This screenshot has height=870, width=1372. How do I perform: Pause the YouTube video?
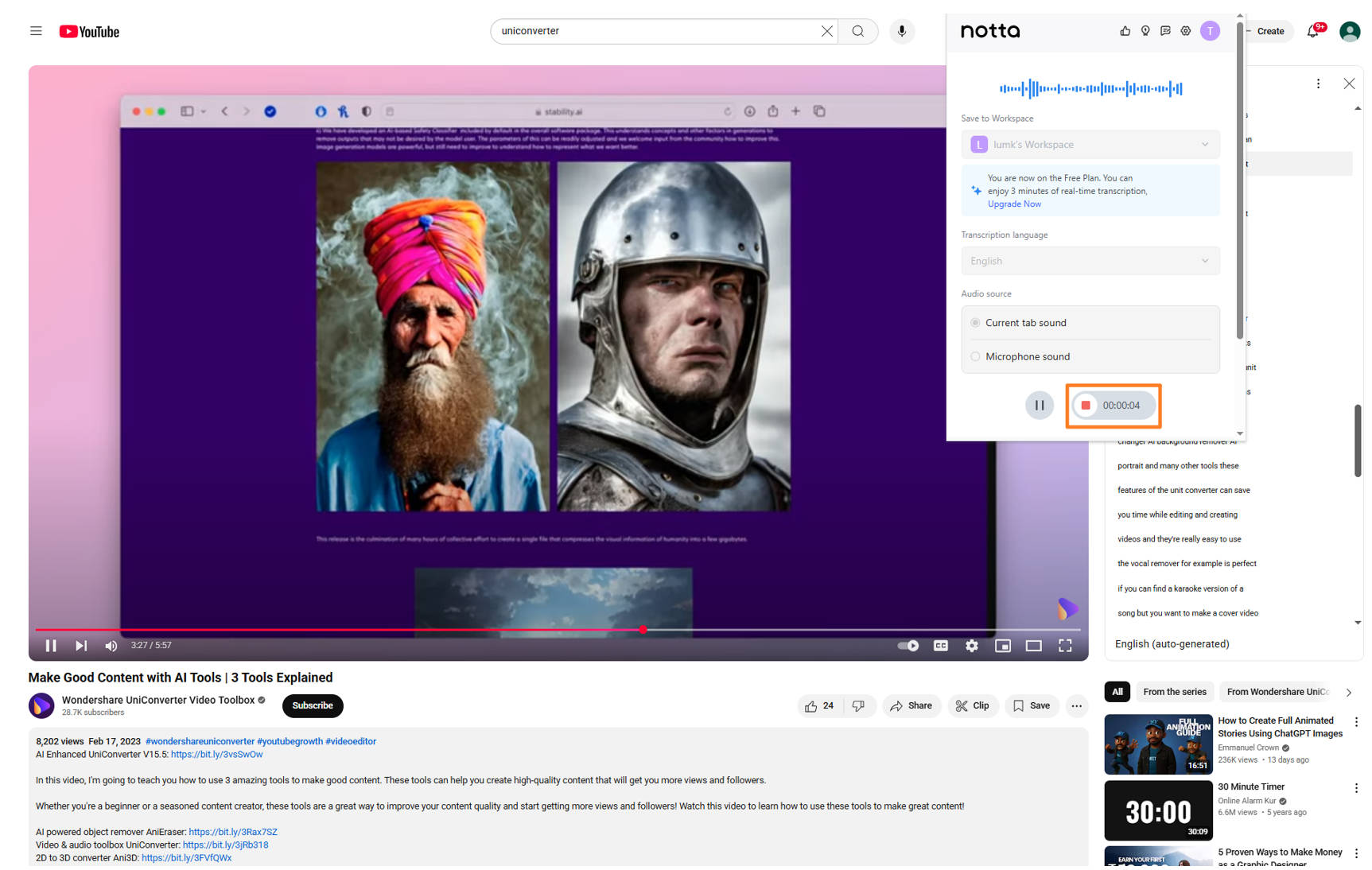(x=51, y=646)
